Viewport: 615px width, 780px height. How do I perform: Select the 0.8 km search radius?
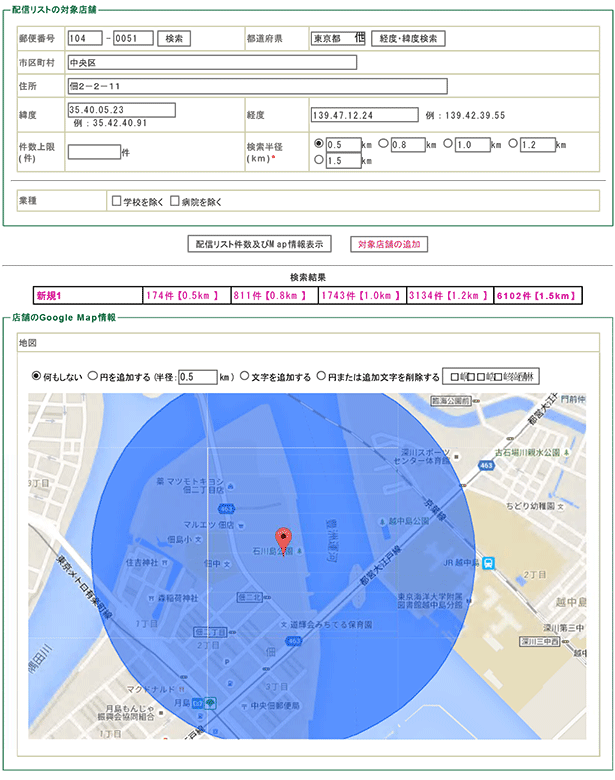pyautogui.click(x=383, y=143)
